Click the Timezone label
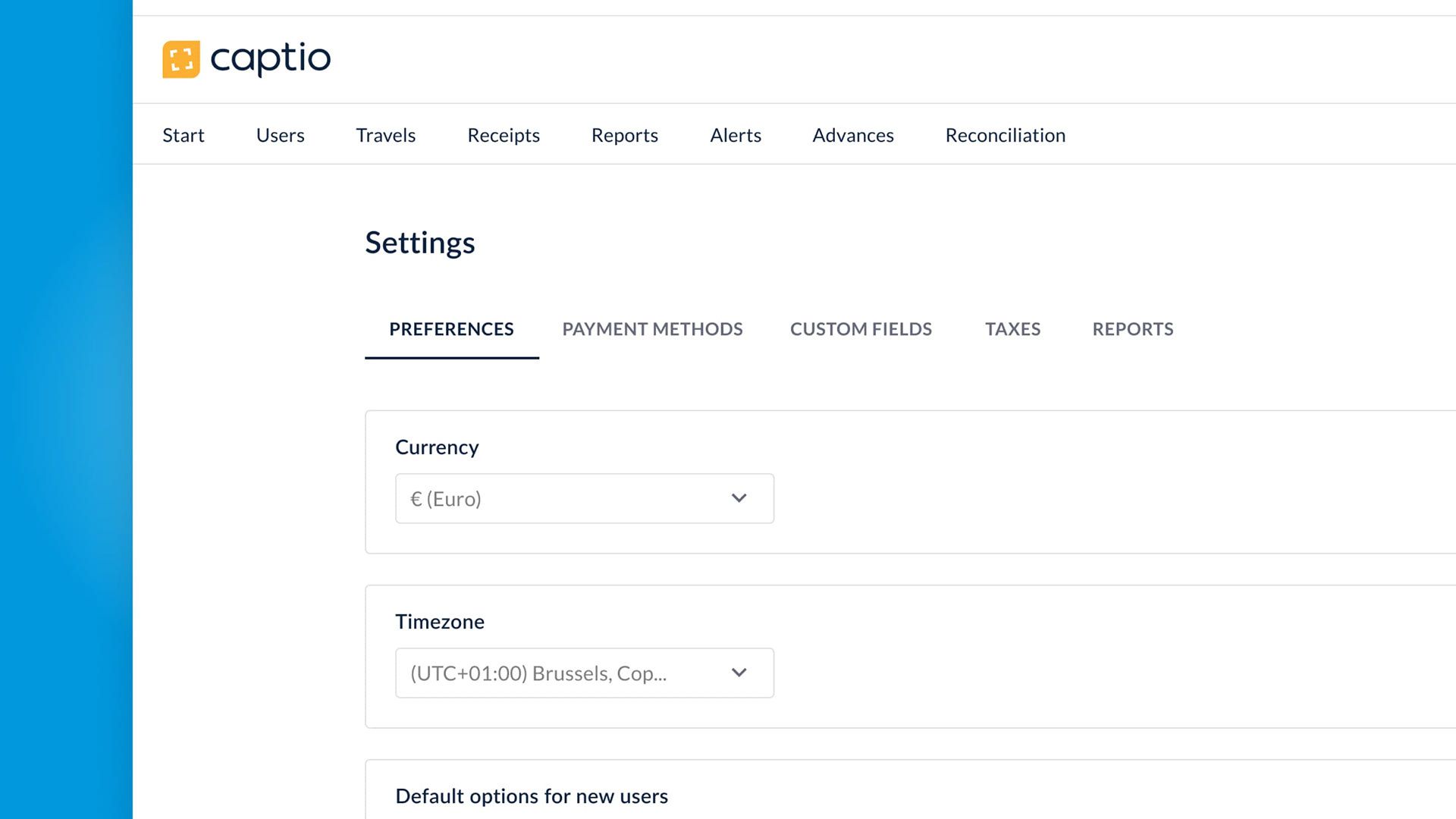 click(x=440, y=622)
